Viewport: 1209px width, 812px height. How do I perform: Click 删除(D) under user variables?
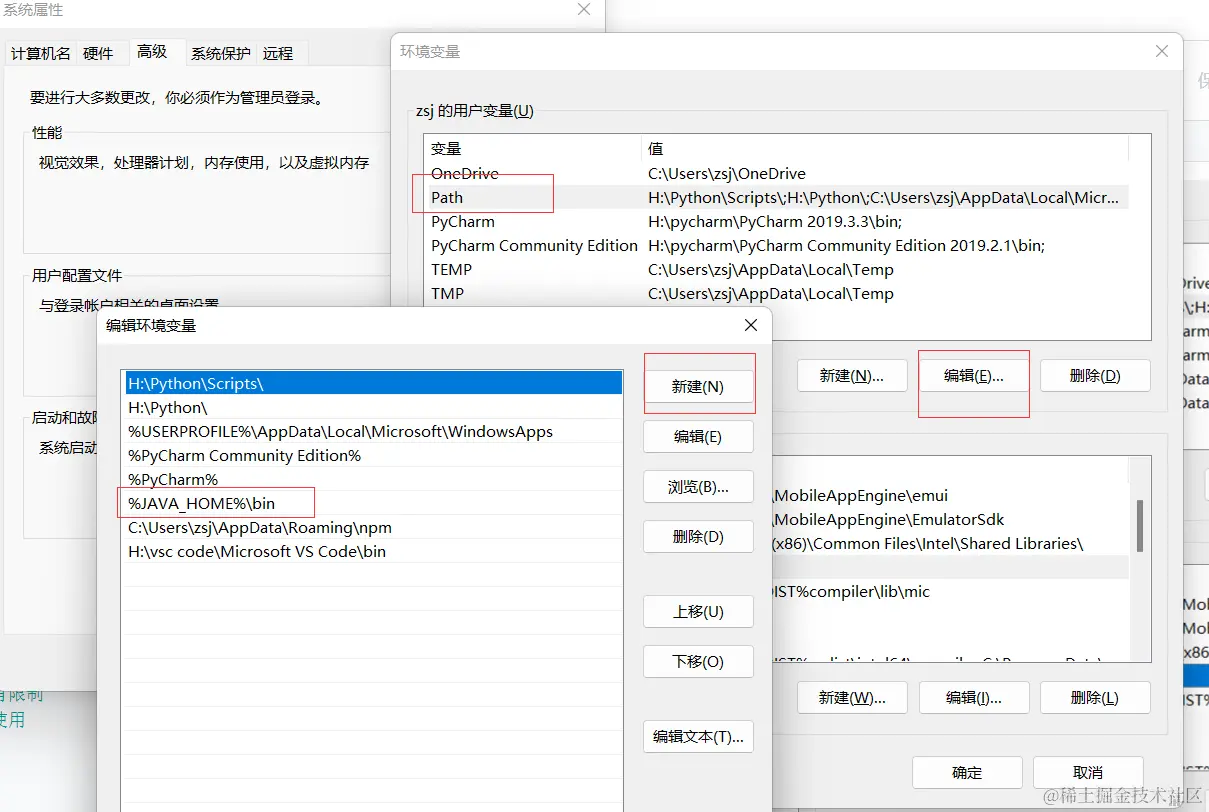[x=1095, y=376]
